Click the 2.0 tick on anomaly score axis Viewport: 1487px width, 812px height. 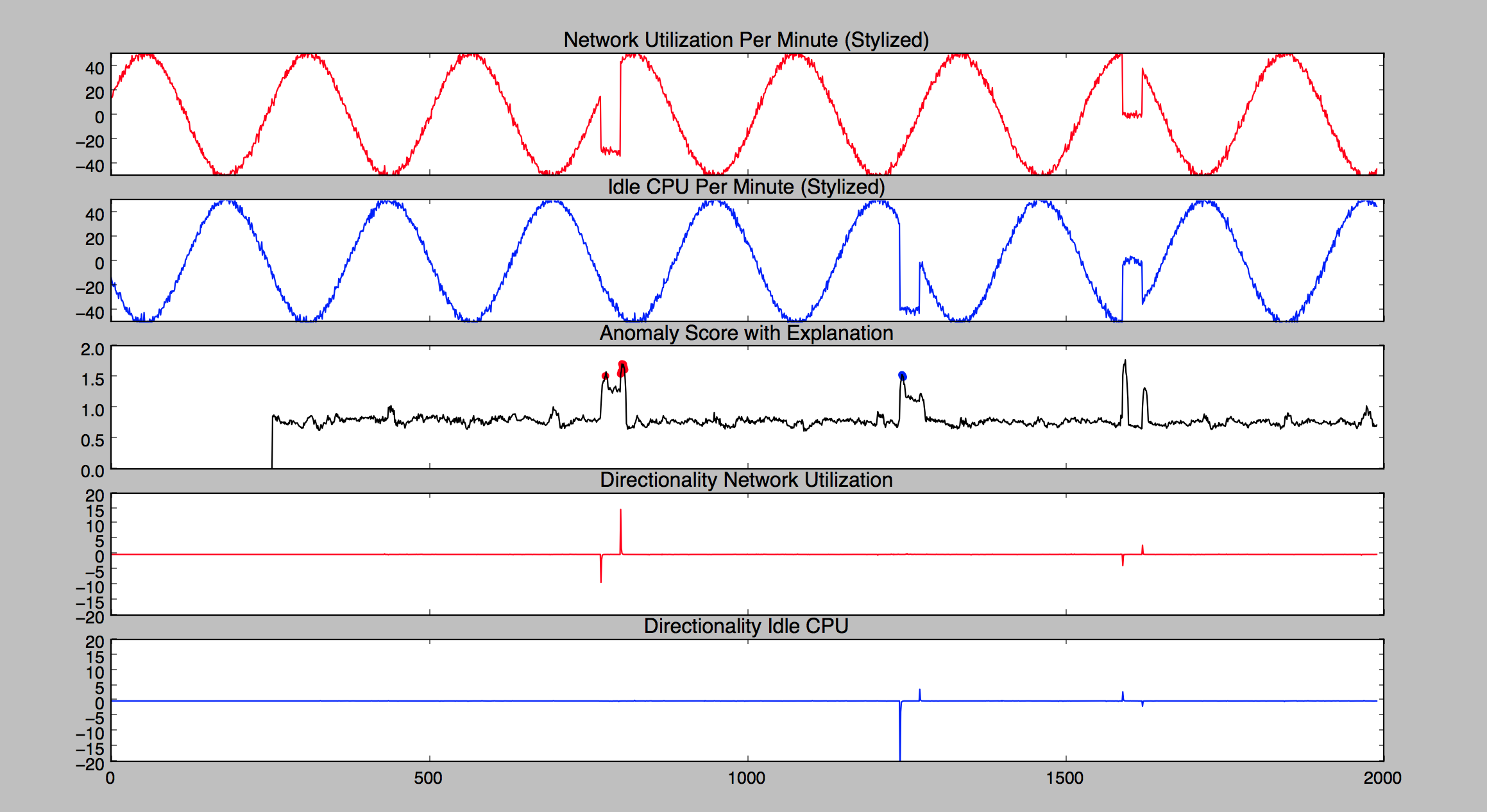point(92,350)
